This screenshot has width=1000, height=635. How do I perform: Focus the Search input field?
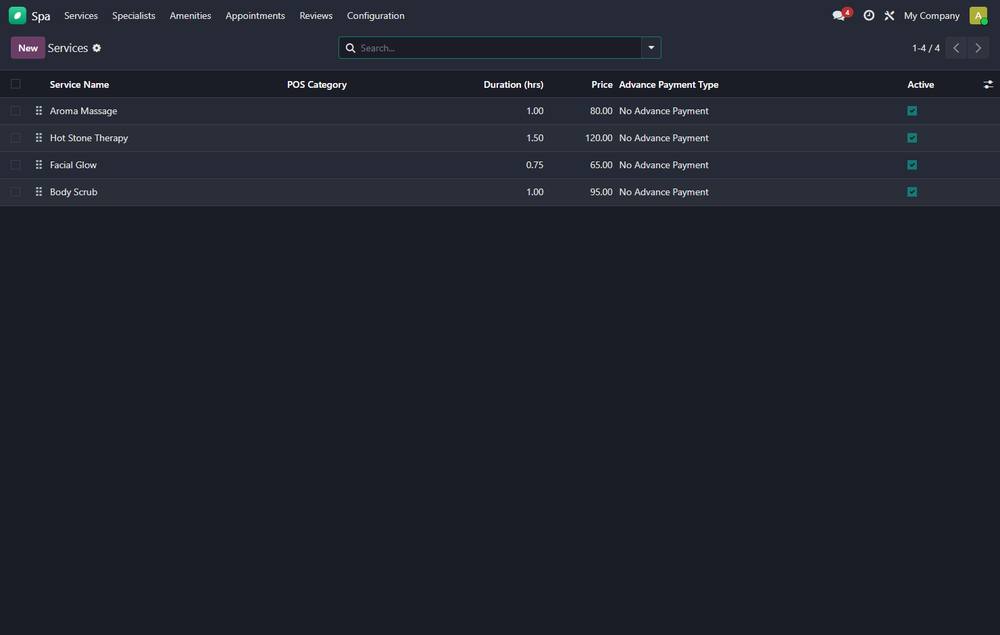click(x=499, y=48)
